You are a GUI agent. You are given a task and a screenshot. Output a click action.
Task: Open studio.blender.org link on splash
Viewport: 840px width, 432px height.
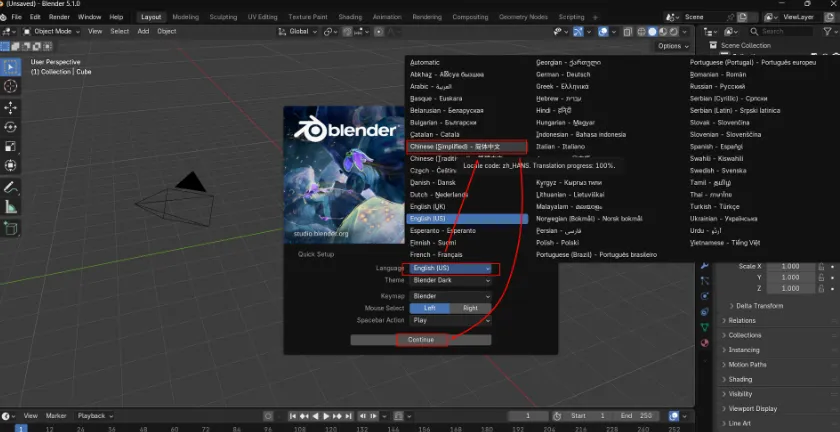point(321,234)
